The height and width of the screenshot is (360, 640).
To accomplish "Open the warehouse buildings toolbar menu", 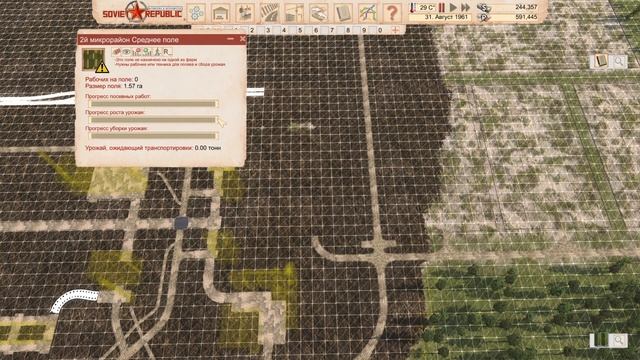I will (x=221, y=13).
